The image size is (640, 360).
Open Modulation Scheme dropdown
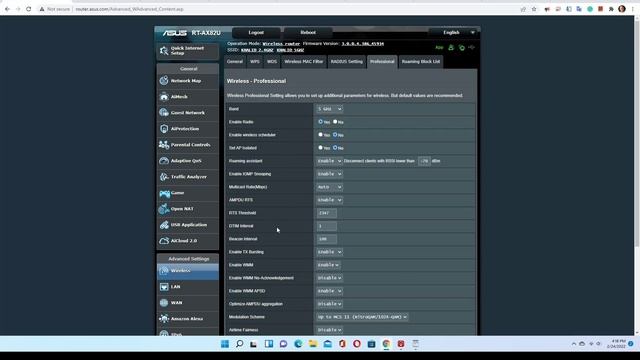[362, 317]
